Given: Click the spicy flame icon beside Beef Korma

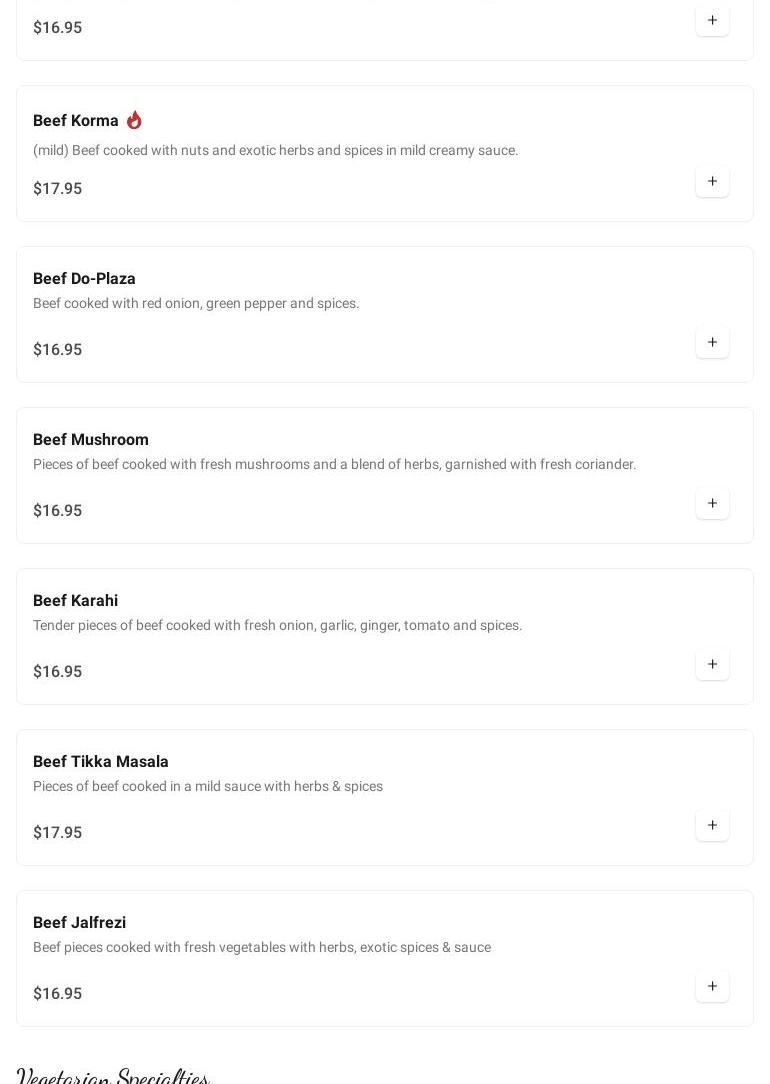Looking at the screenshot, I should click(x=134, y=120).
